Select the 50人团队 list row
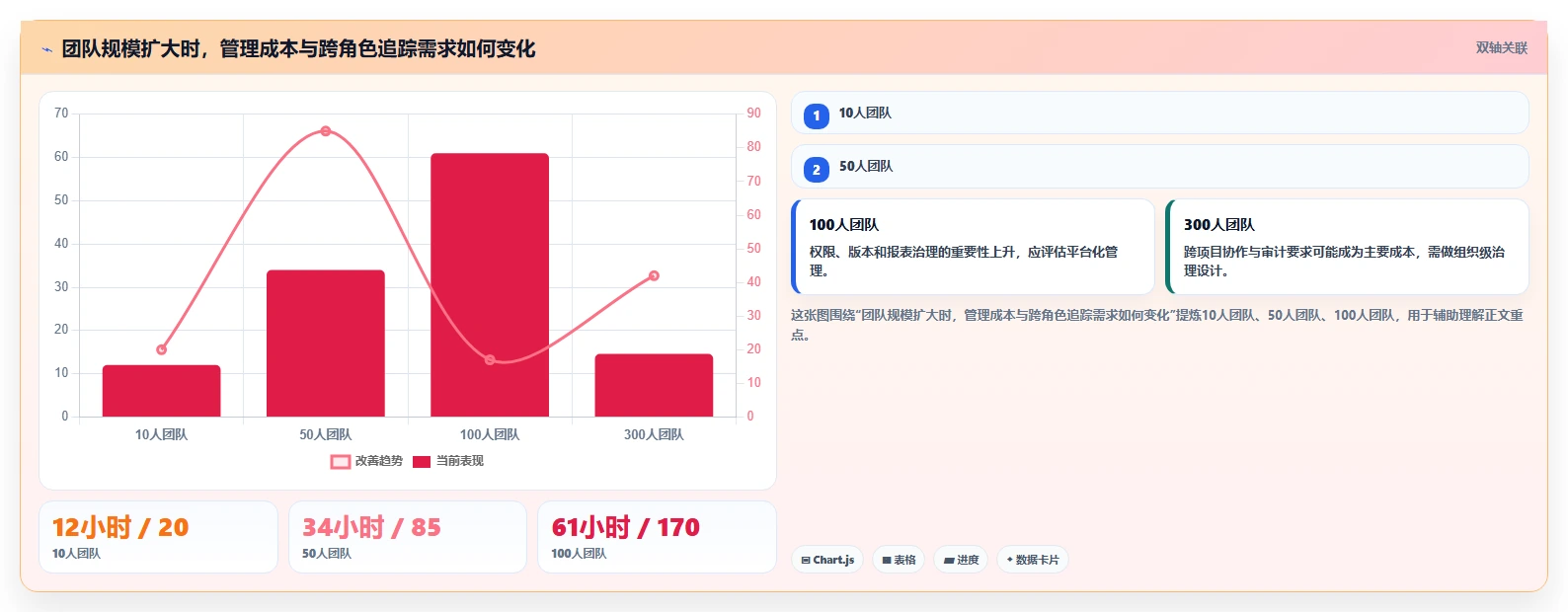Screen dimensions: 1568x612 [x=1160, y=167]
